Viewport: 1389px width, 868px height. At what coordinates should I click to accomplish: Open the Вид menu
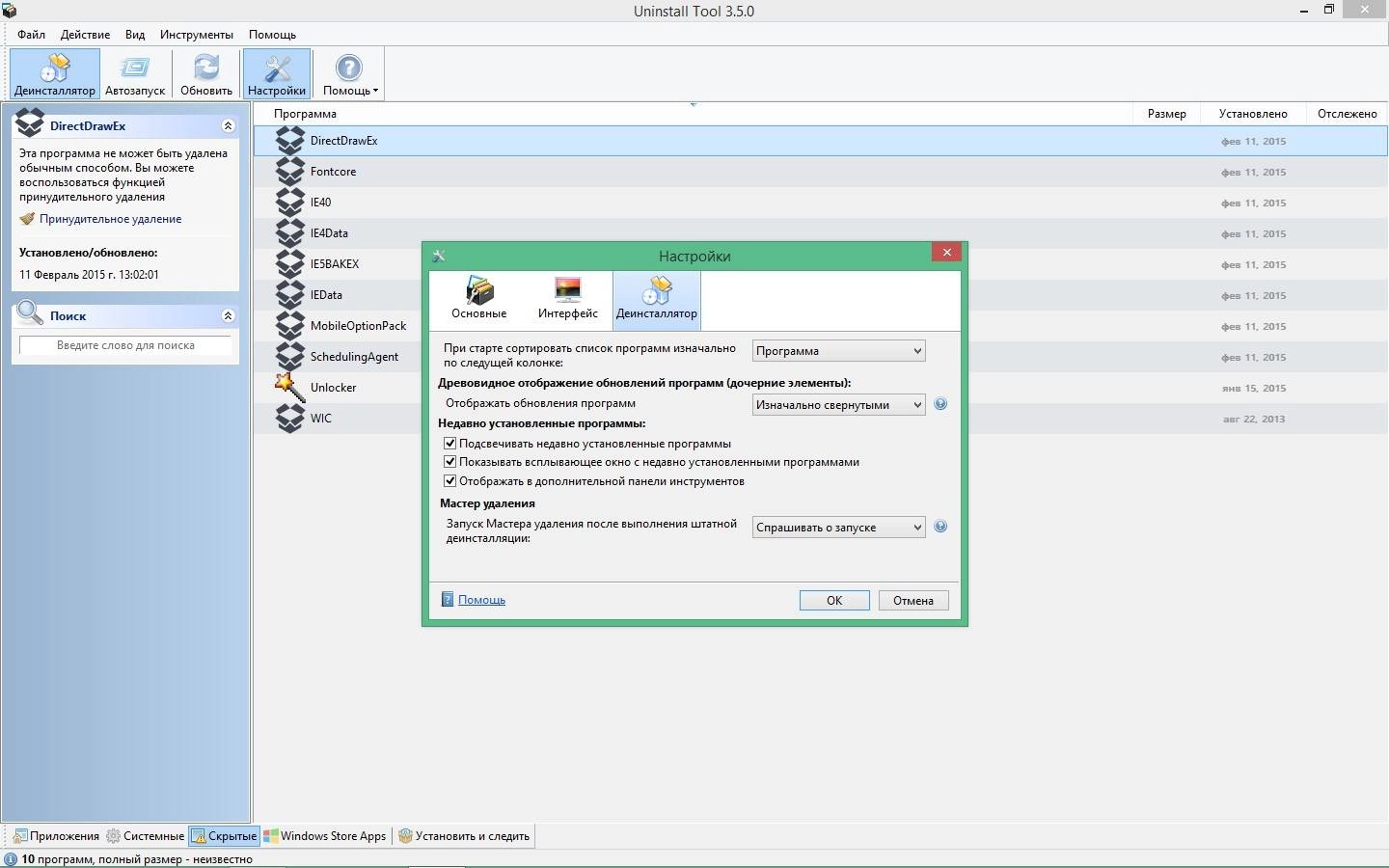pos(135,35)
